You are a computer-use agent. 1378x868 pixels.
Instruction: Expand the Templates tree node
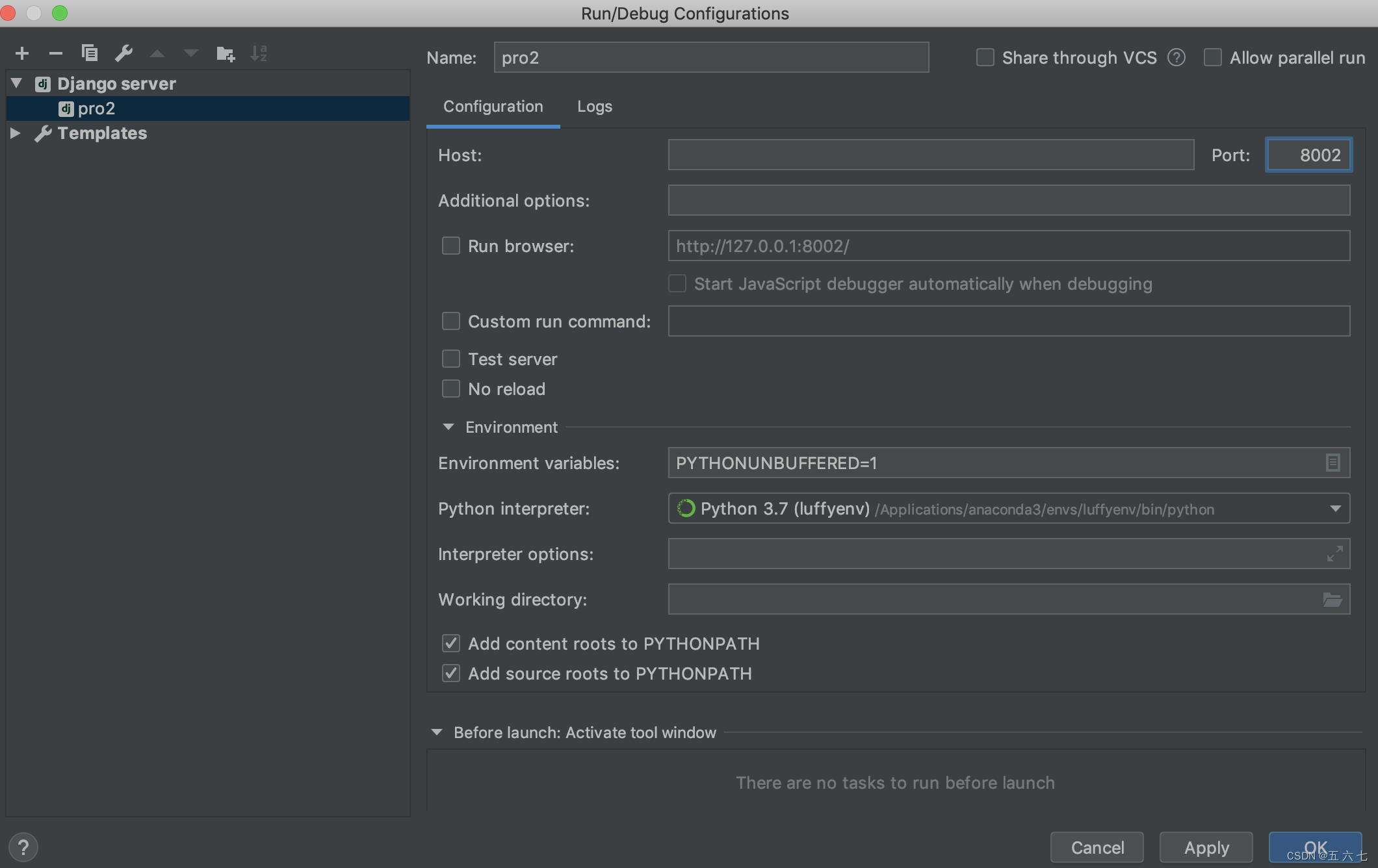click(x=16, y=133)
